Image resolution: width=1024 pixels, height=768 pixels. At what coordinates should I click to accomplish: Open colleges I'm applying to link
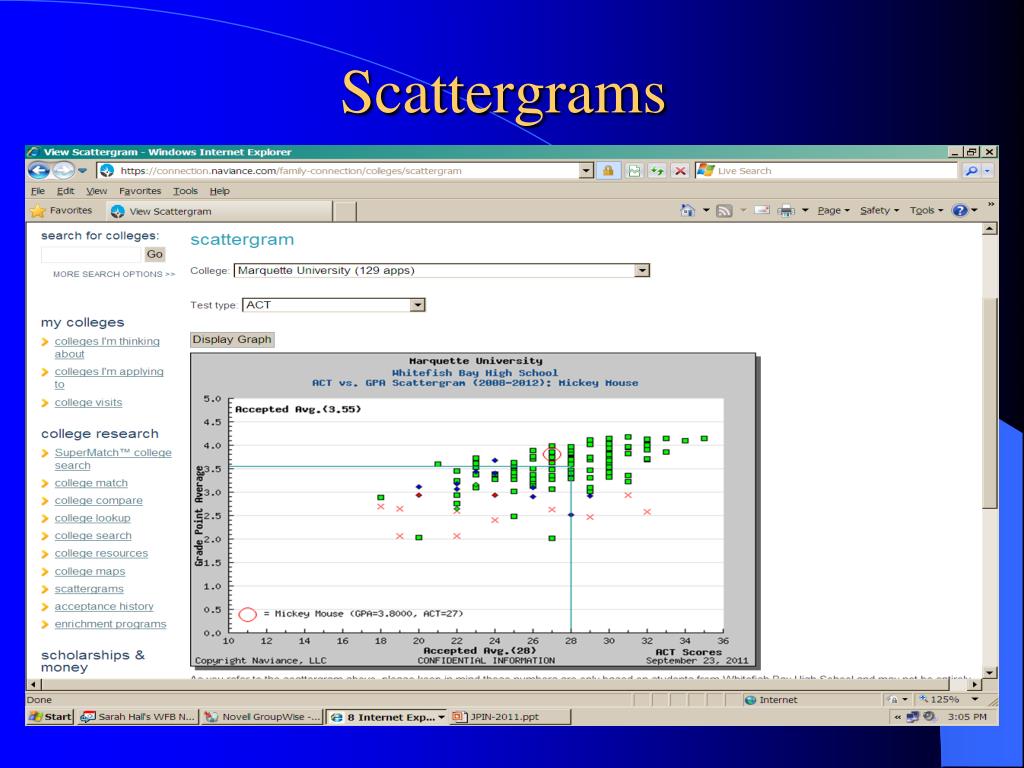click(x=109, y=377)
